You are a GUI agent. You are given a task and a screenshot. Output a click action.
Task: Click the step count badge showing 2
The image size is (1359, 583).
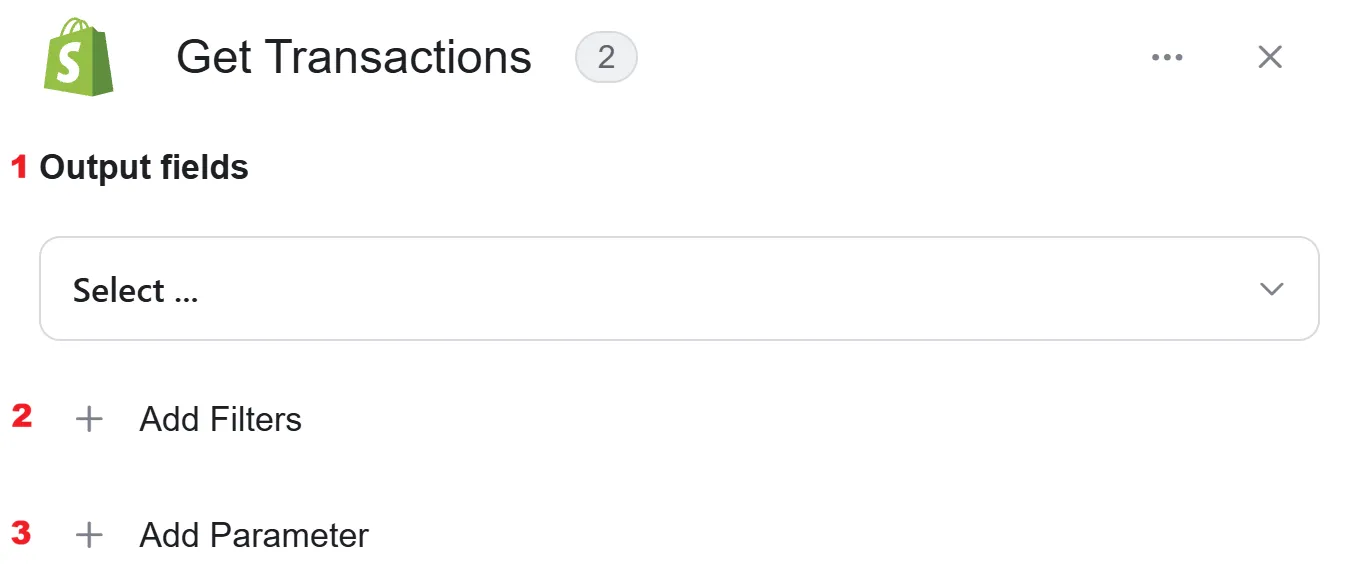pos(606,58)
